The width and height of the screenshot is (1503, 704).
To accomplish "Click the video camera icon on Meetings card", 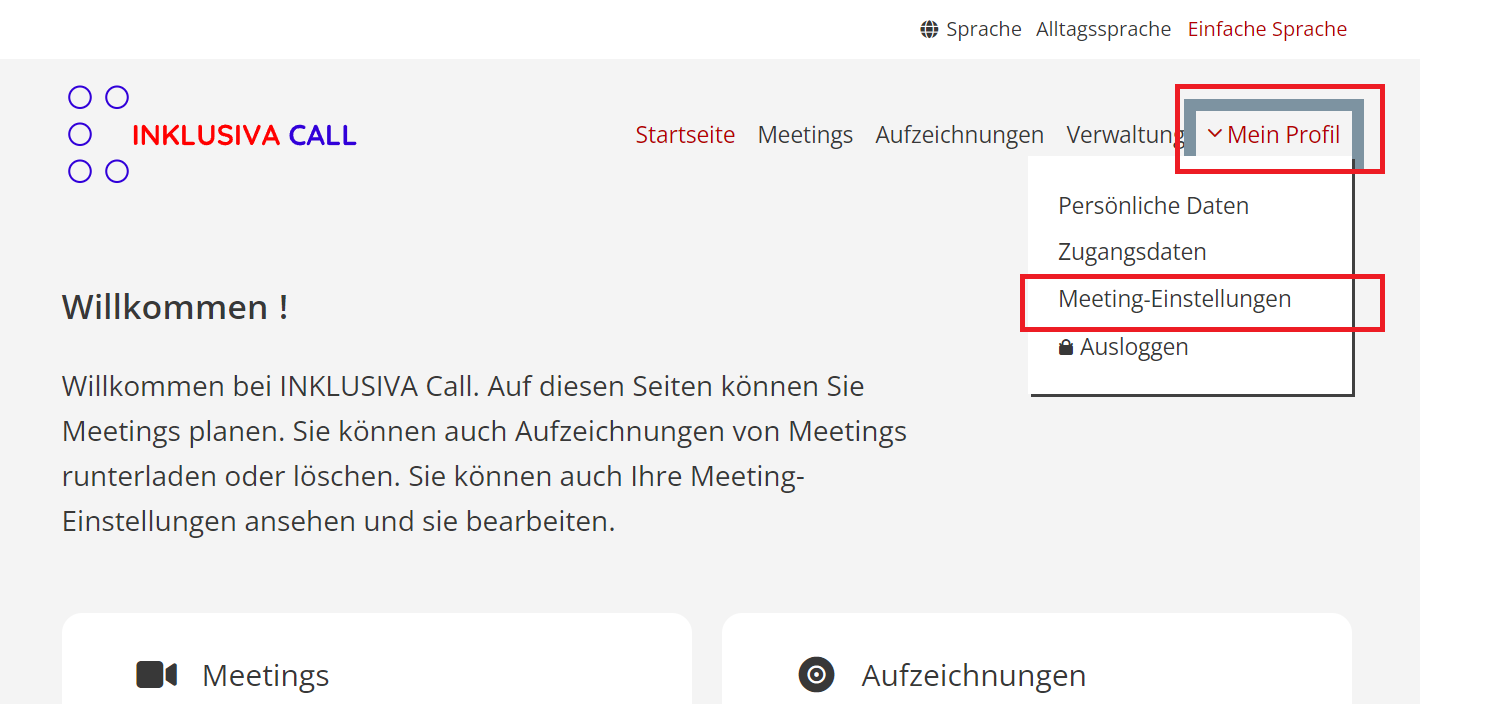I will coord(157,675).
